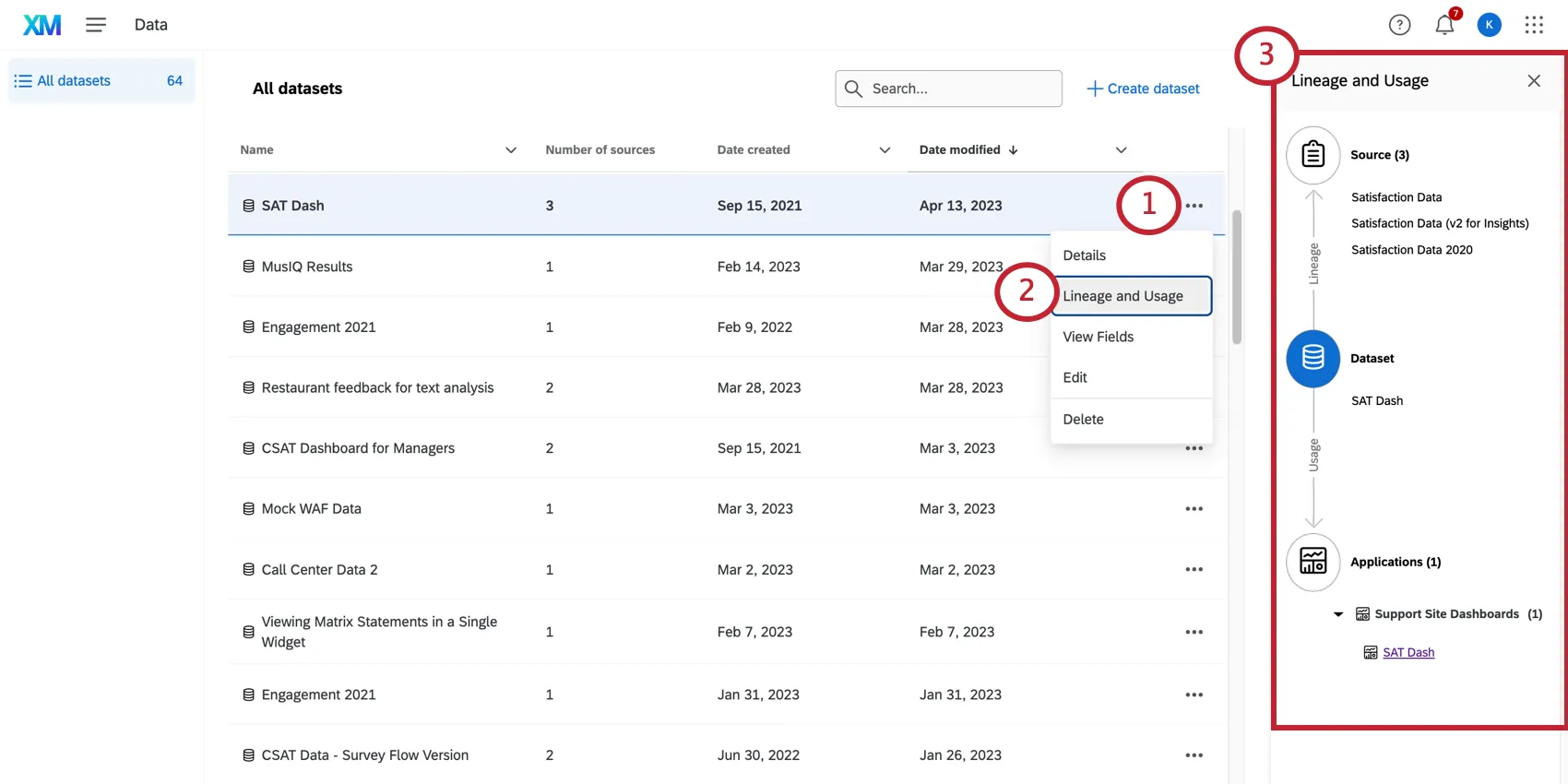Click the Applications dashboard icon
This screenshot has width=1568, height=784.
[1313, 562]
